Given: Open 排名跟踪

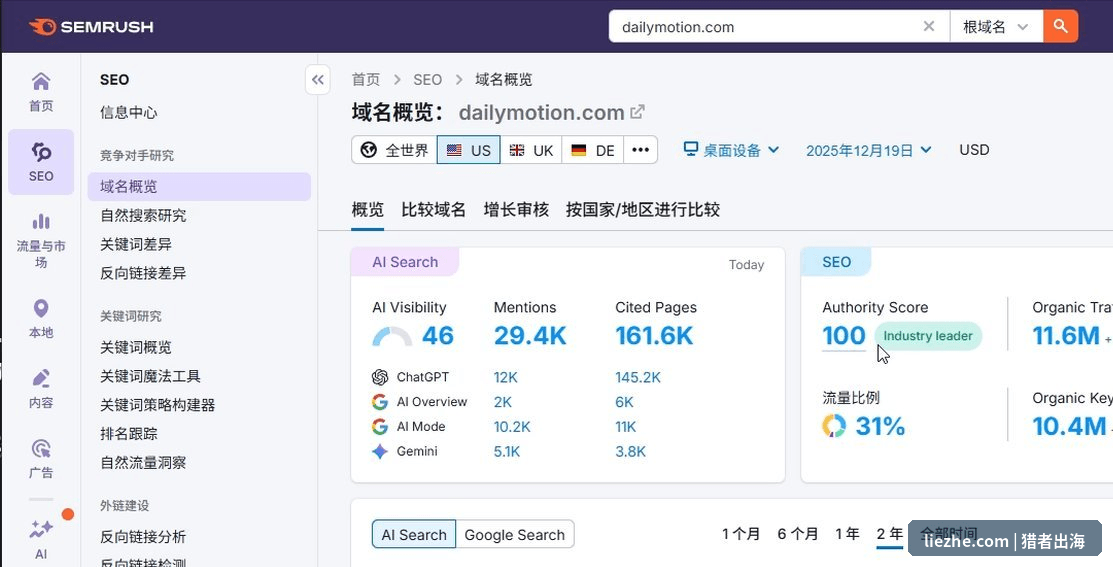Looking at the screenshot, I should pos(128,434).
